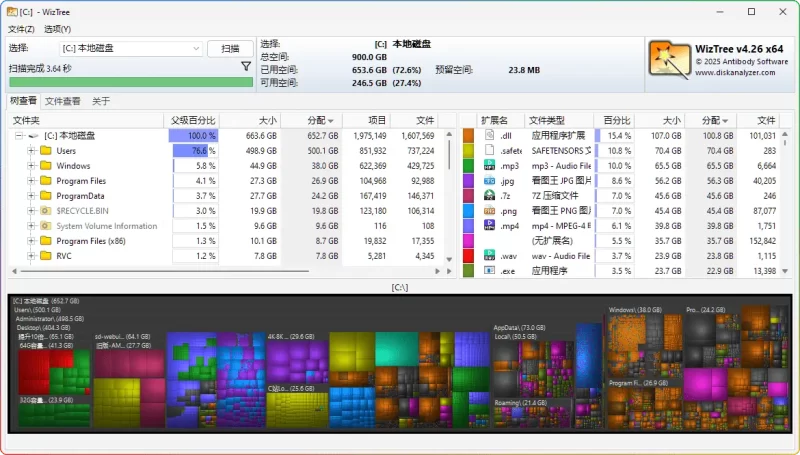This screenshot has width=800, height=455.
Task: Collapse the C: 本地磁盘 root node
Action: click(19, 136)
